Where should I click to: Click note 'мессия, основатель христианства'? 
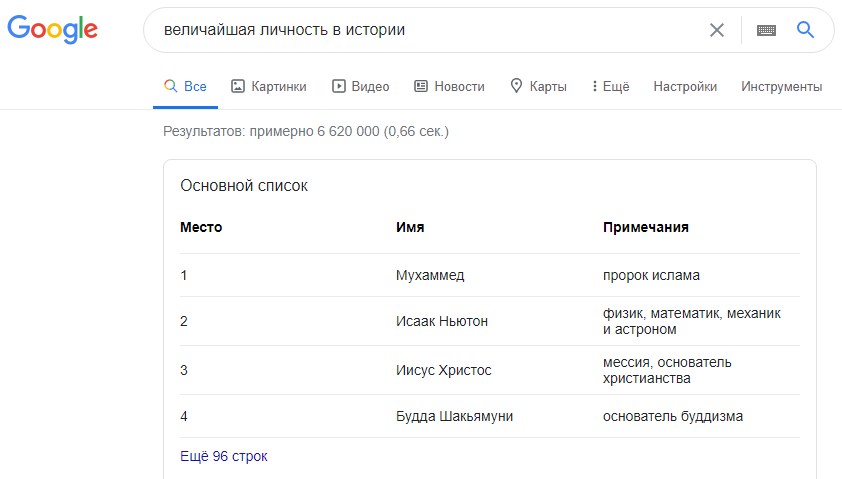pos(667,370)
